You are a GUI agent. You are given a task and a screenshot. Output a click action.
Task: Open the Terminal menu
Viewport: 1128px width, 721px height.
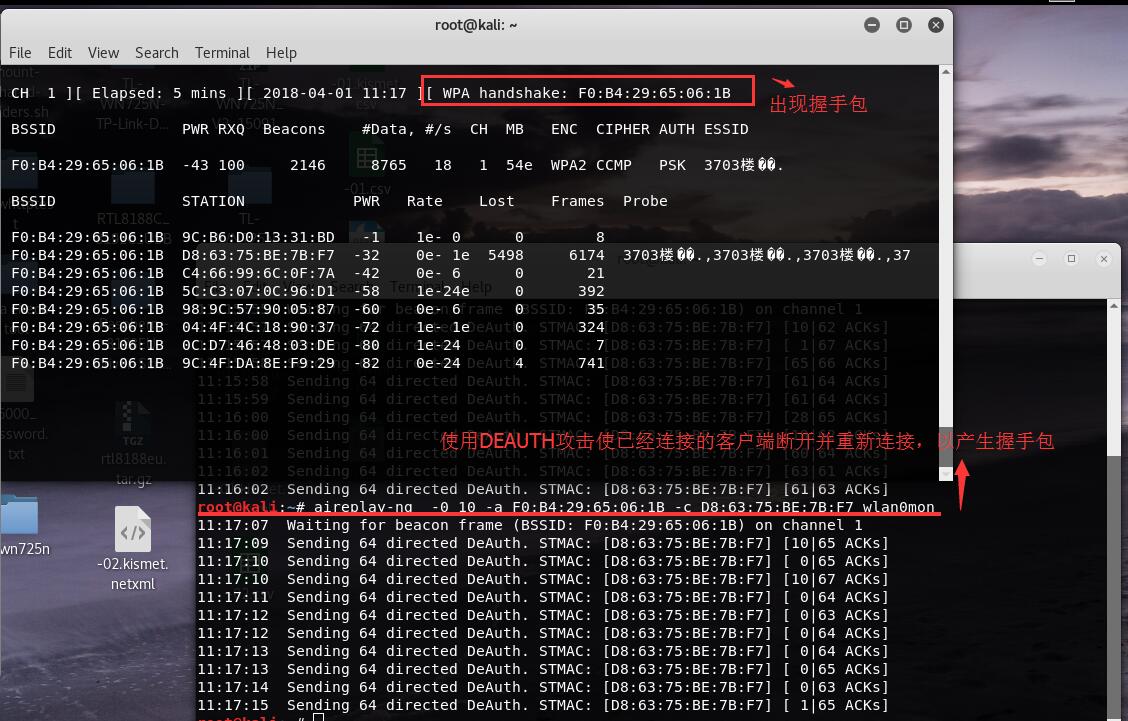(x=222, y=53)
